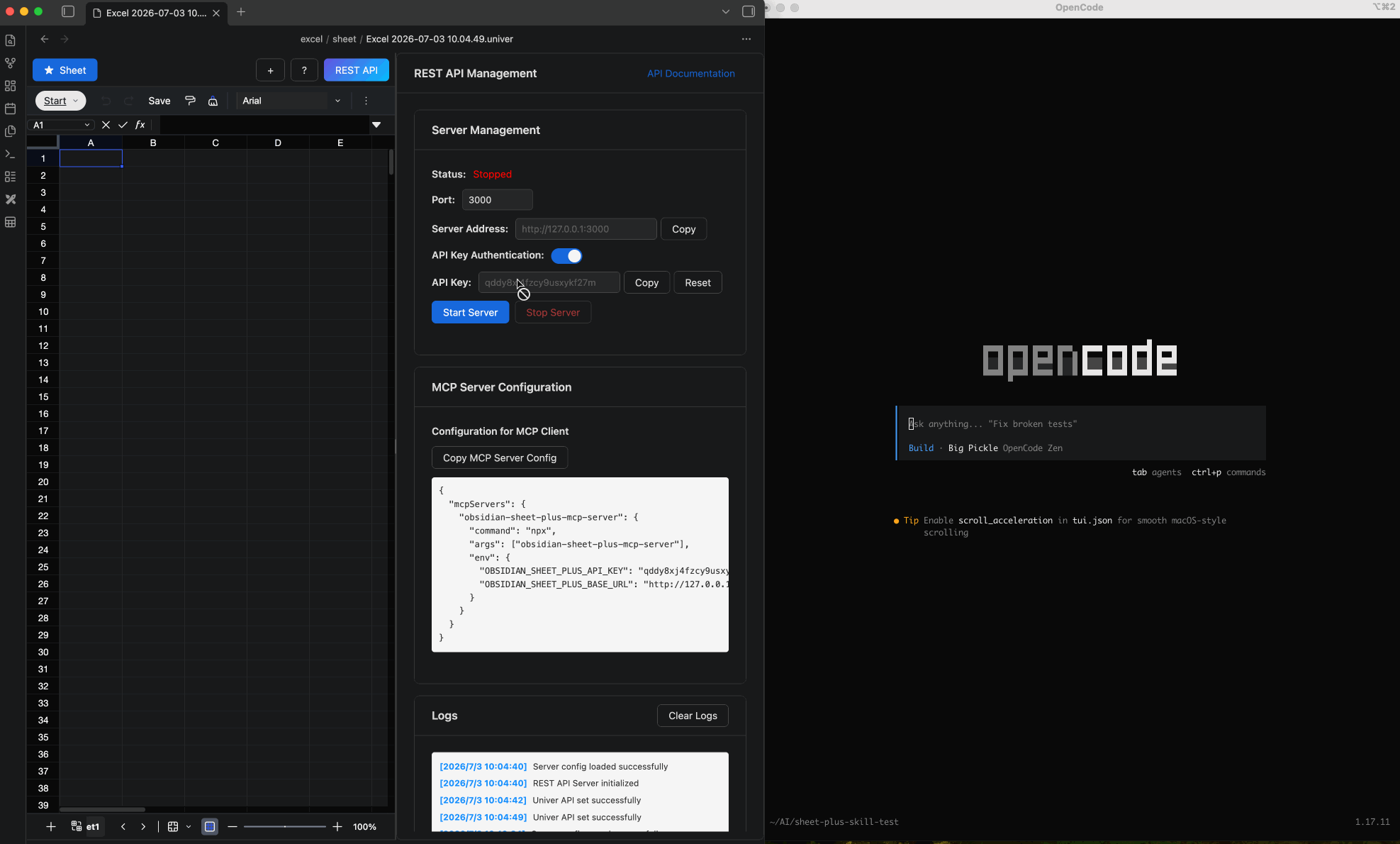Click the plus button beside help
Screen dimensions: 1400x844
click(270, 70)
